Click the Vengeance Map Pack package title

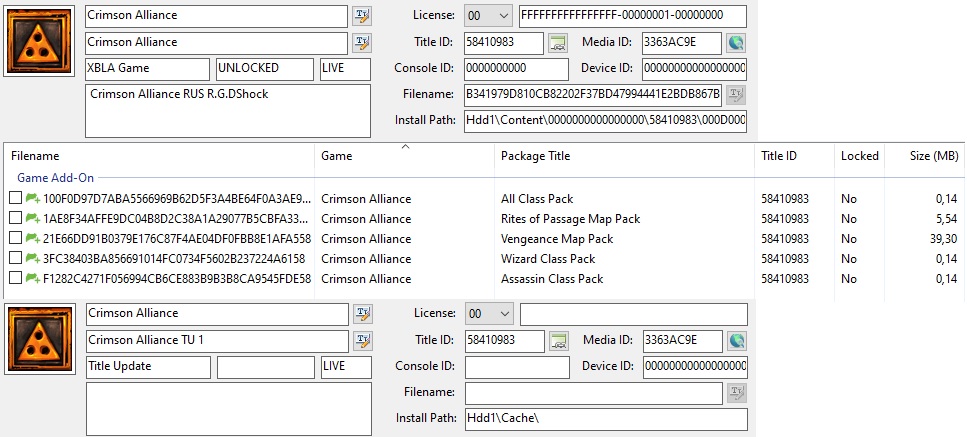coord(557,239)
